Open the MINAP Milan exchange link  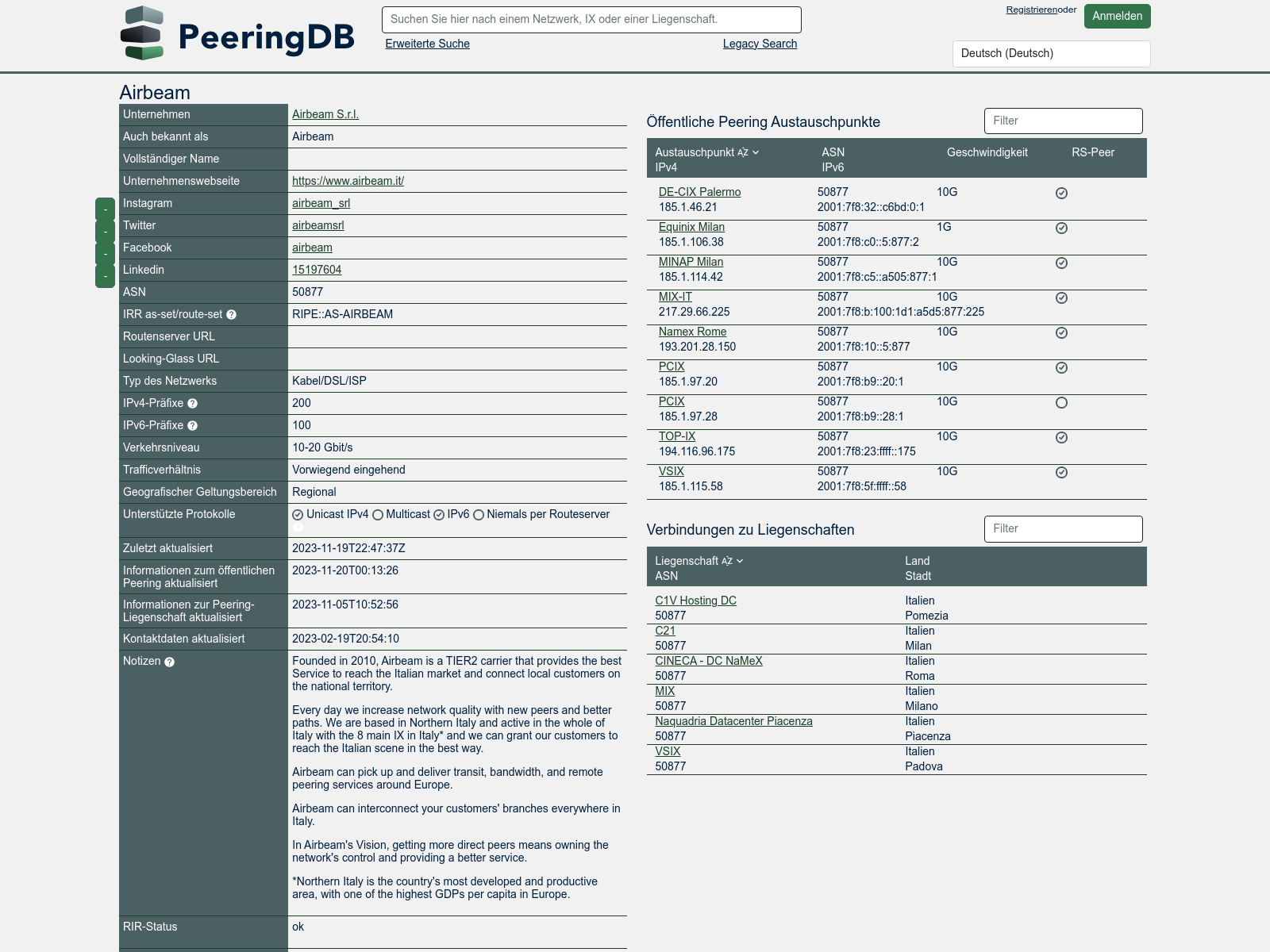click(691, 262)
